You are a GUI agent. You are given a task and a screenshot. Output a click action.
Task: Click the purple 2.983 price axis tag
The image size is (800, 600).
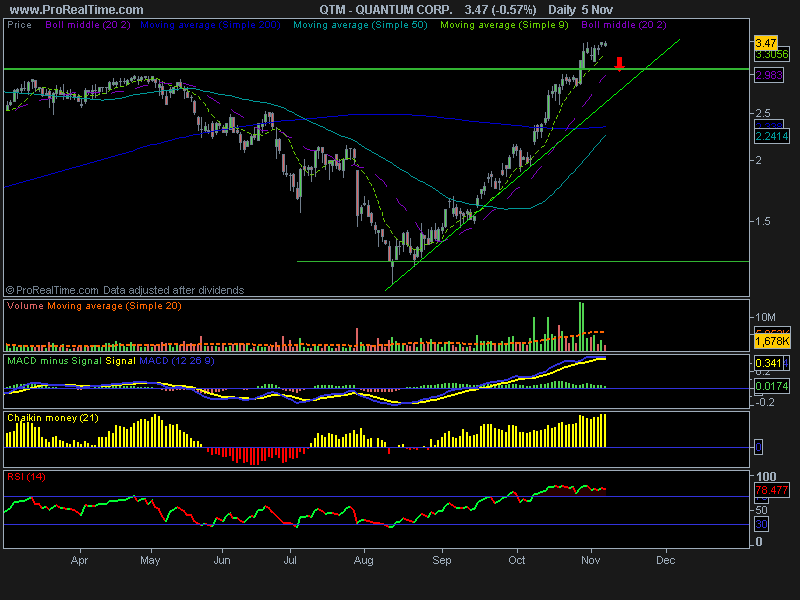click(769, 75)
